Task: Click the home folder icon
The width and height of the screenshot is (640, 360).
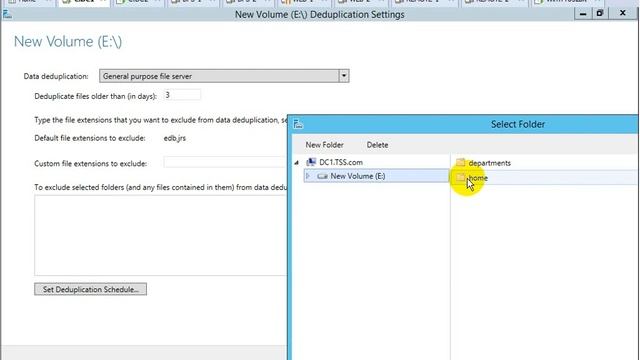Action: [460, 177]
